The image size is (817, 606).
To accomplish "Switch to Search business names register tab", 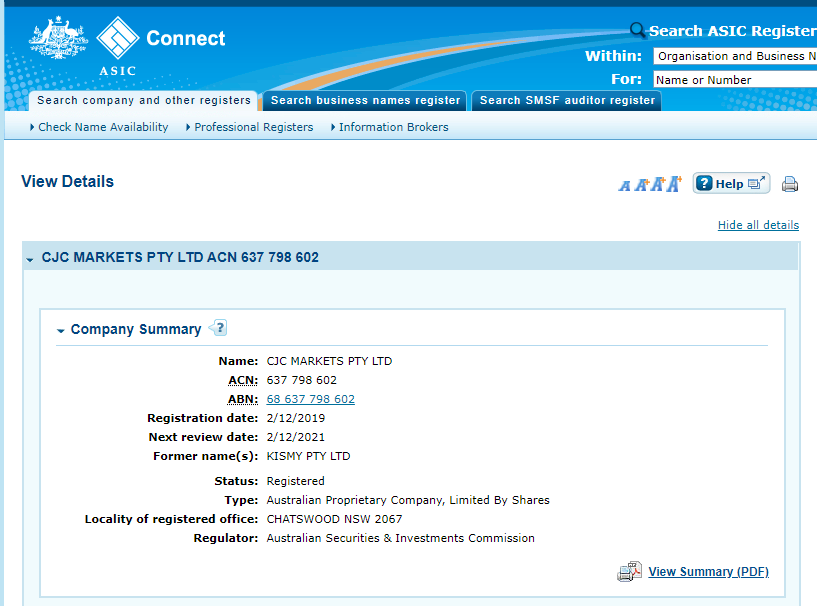I will [x=365, y=100].
